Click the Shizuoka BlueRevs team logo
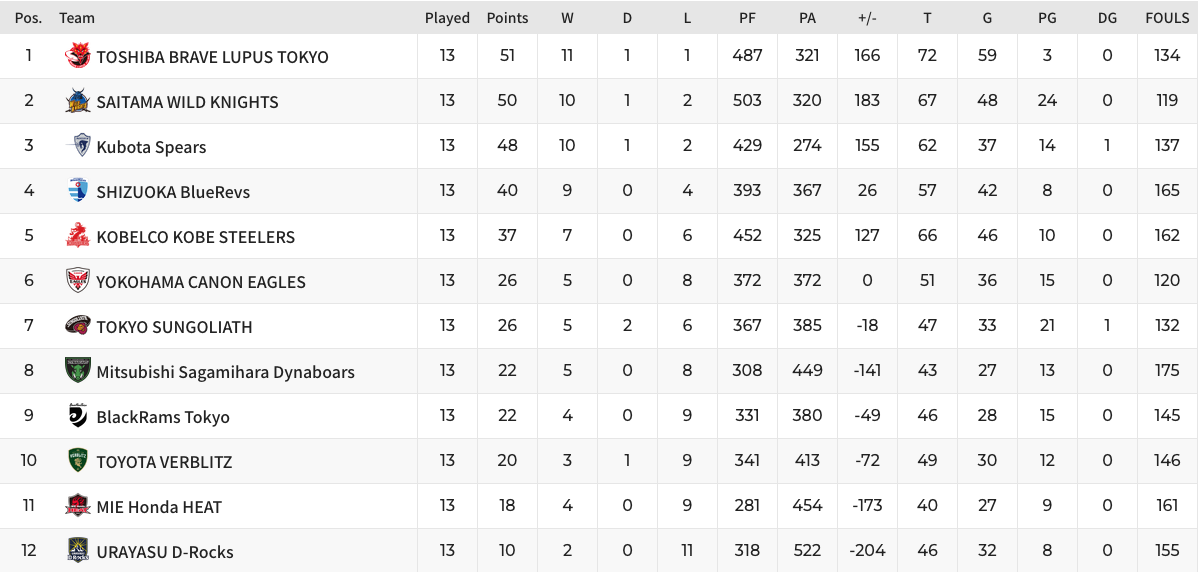Image resolution: width=1198 pixels, height=572 pixels. pos(78,190)
